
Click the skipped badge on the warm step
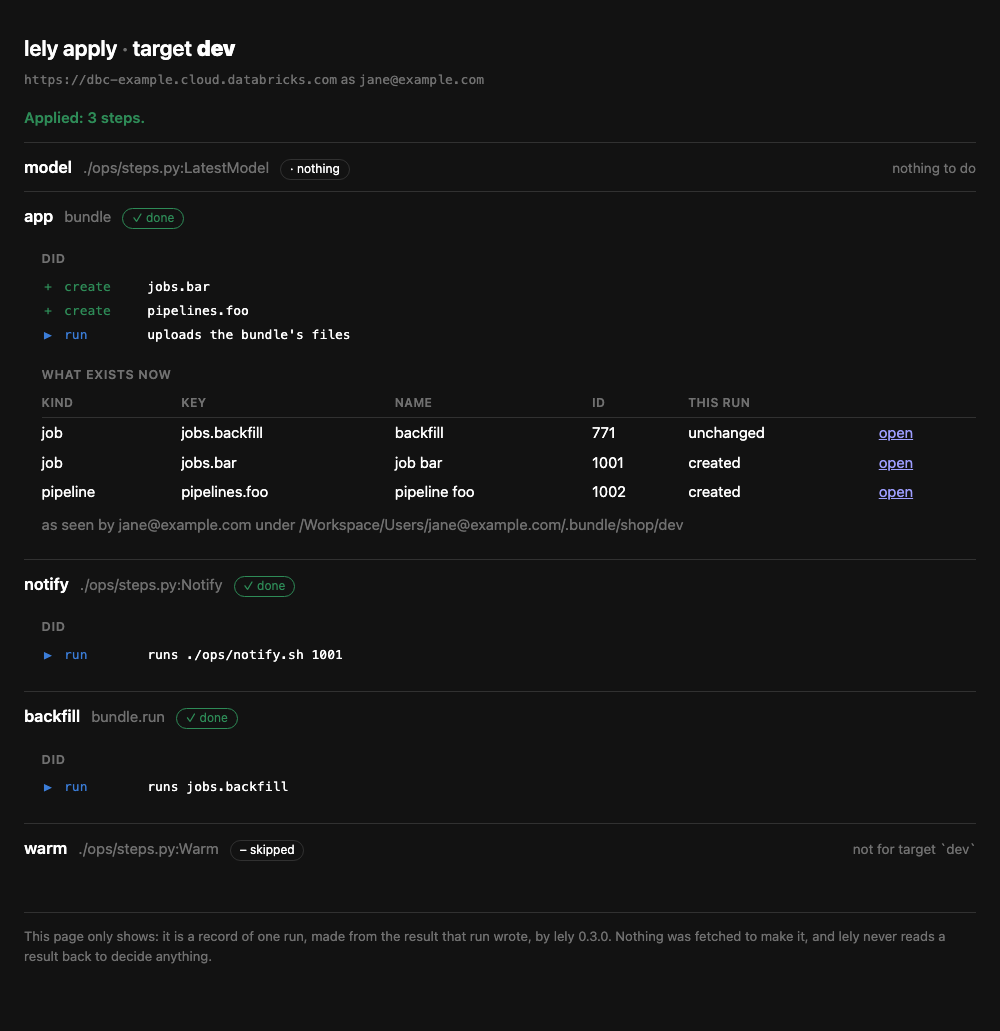(x=267, y=850)
